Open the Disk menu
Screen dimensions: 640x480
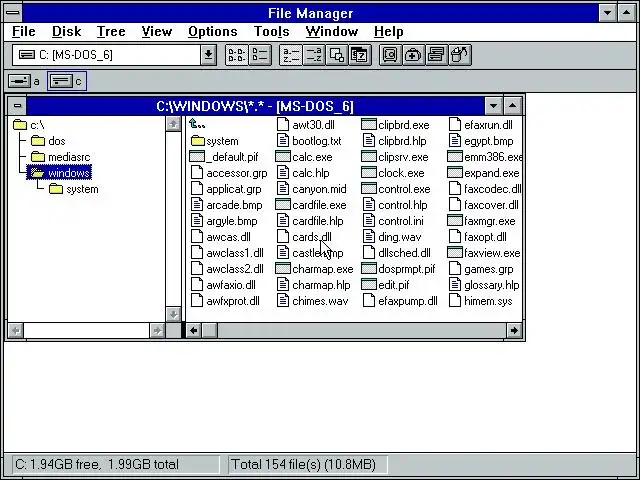67,31
